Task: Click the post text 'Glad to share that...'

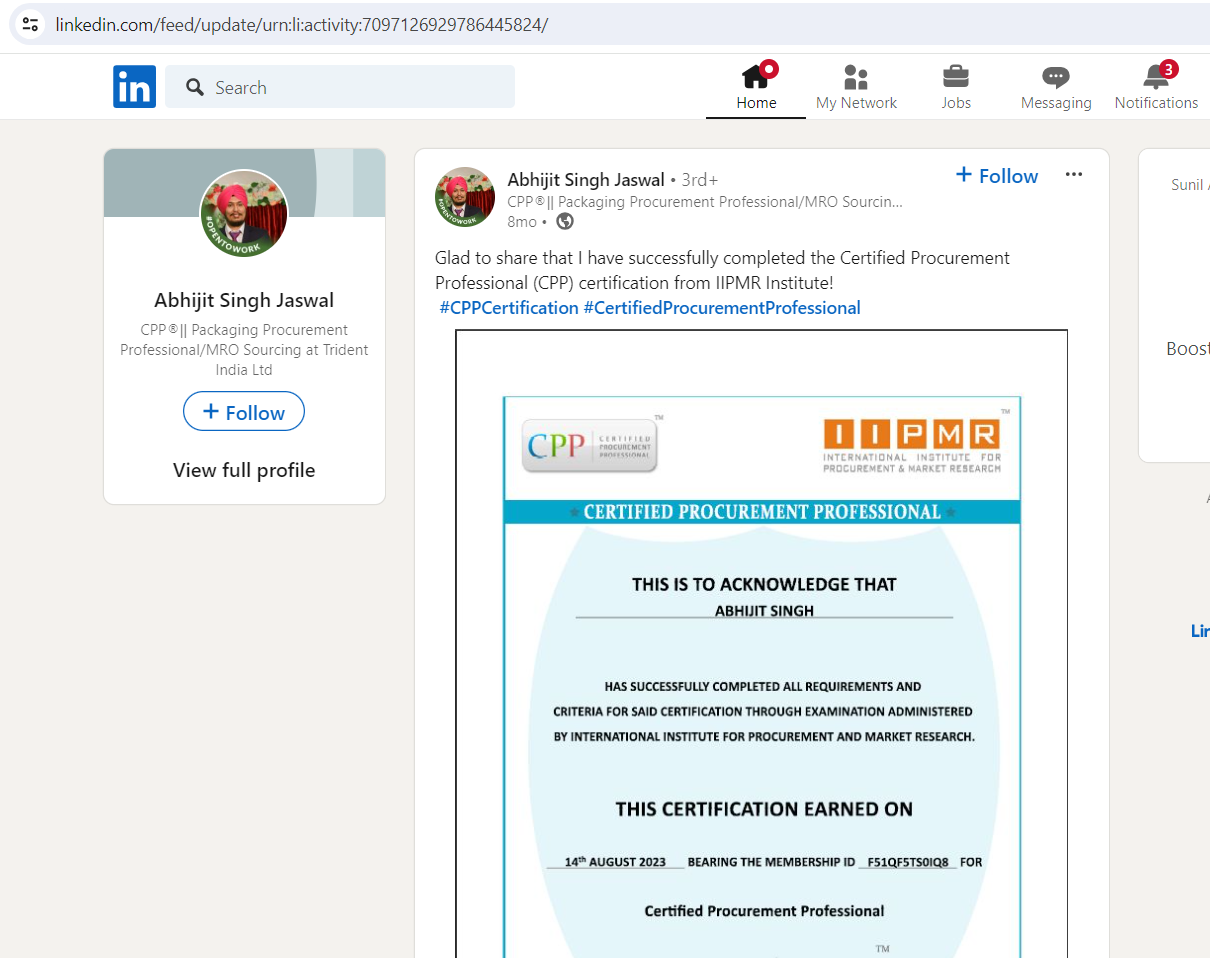Action: (x=722, y=270)
